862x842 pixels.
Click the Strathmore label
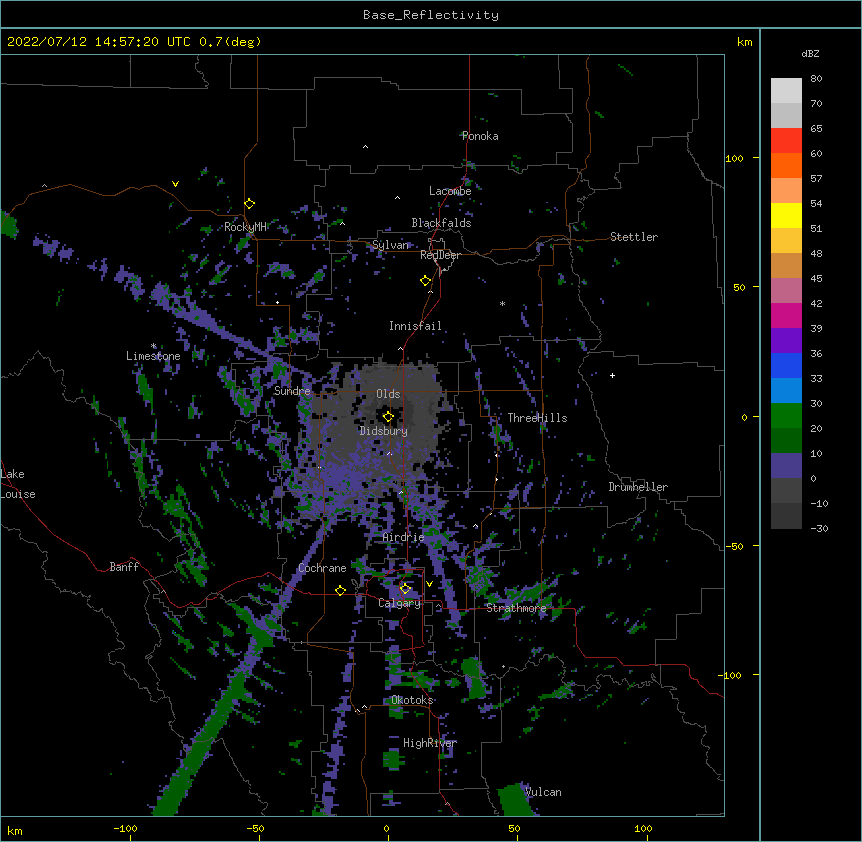(x=516, y=608)
